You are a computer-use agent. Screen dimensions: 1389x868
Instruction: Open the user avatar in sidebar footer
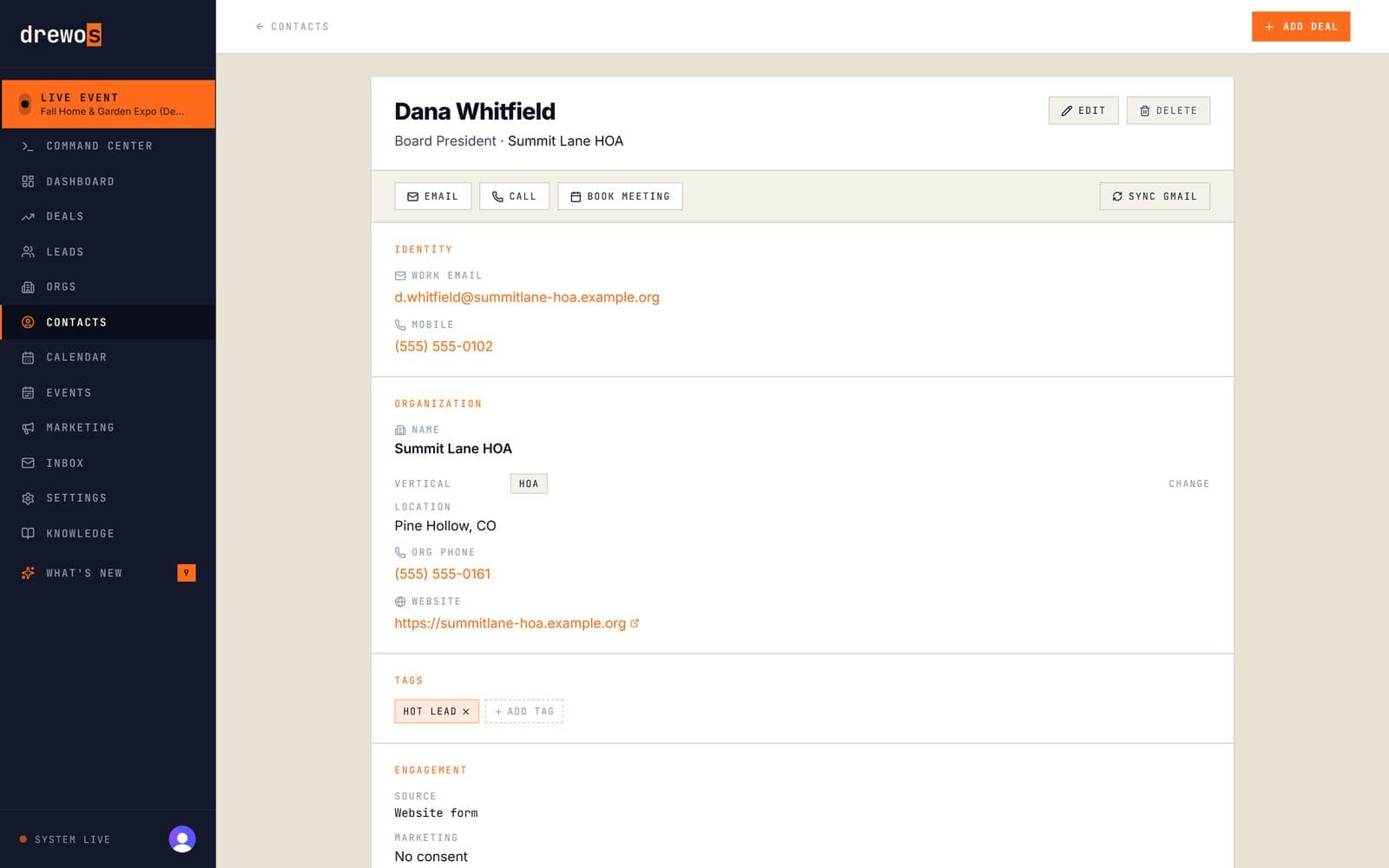[x=182, y=839]
